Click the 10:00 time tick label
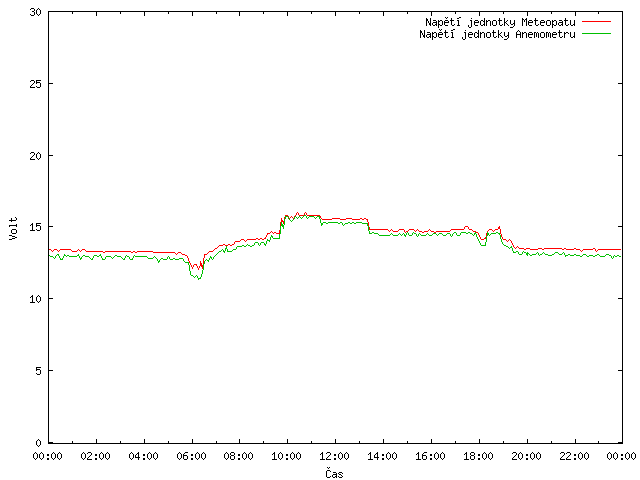 tap(287, 456)
